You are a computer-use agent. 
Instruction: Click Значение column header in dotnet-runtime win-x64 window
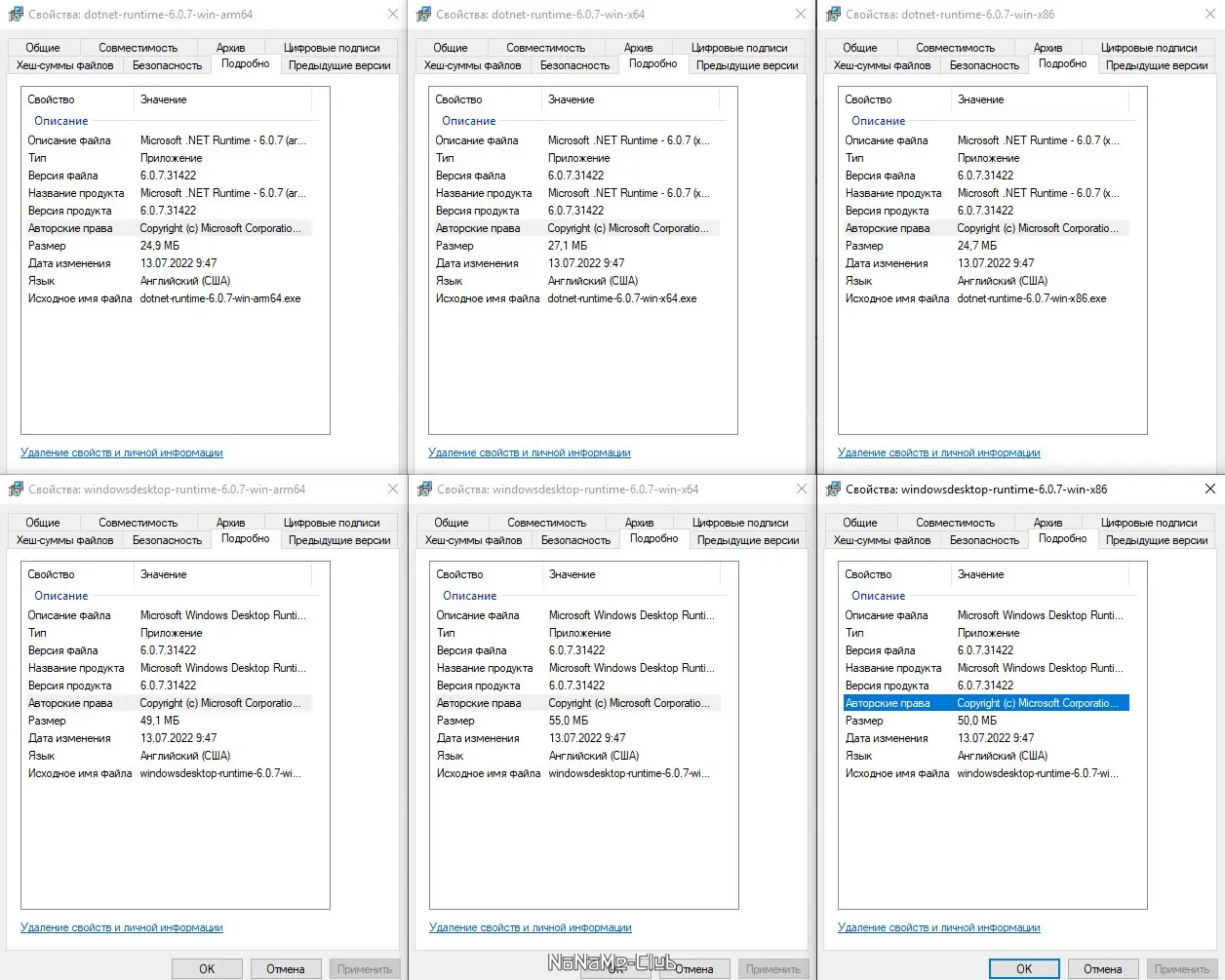coord(630,99)
